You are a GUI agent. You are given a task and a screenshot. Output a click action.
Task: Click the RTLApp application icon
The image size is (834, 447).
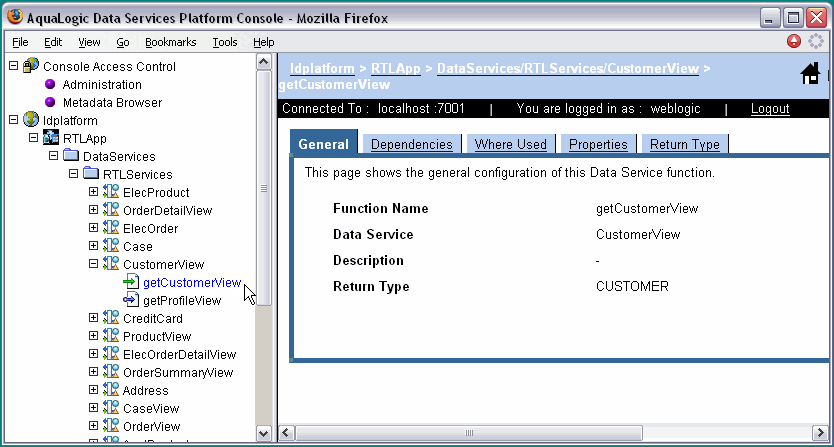click(x=51, y=138)
